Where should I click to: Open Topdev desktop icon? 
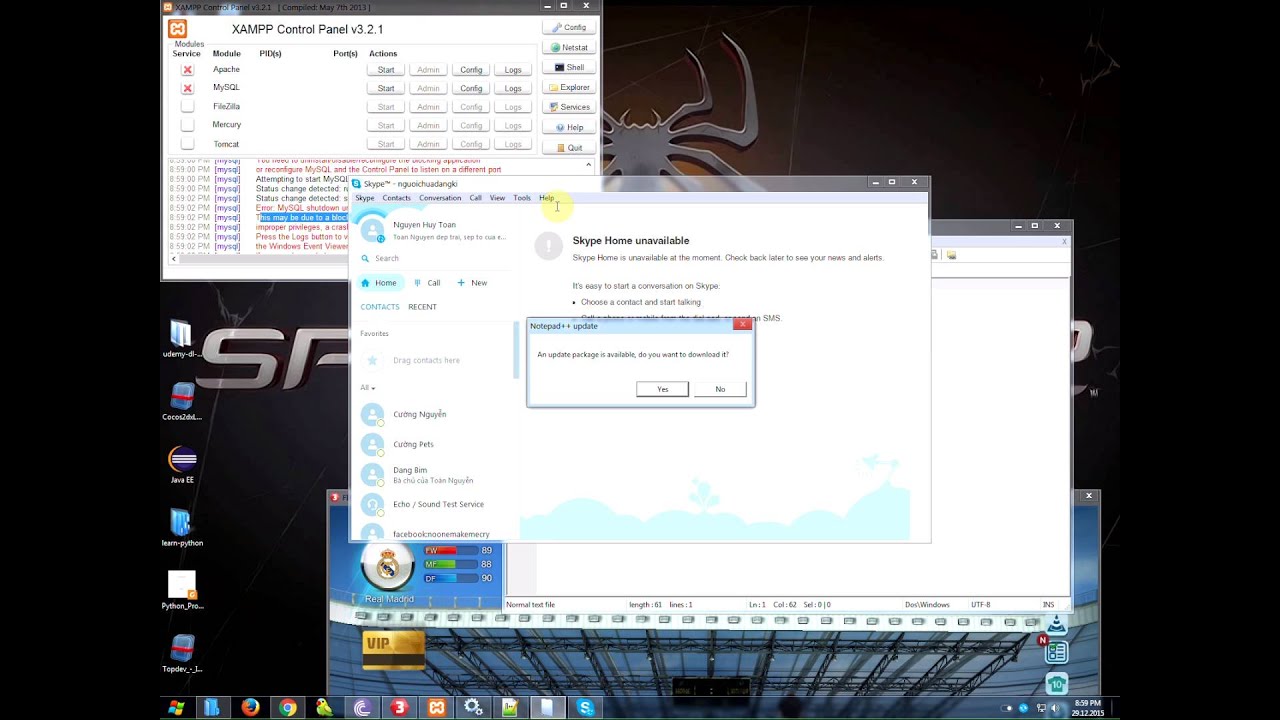[x=182, y=654]
